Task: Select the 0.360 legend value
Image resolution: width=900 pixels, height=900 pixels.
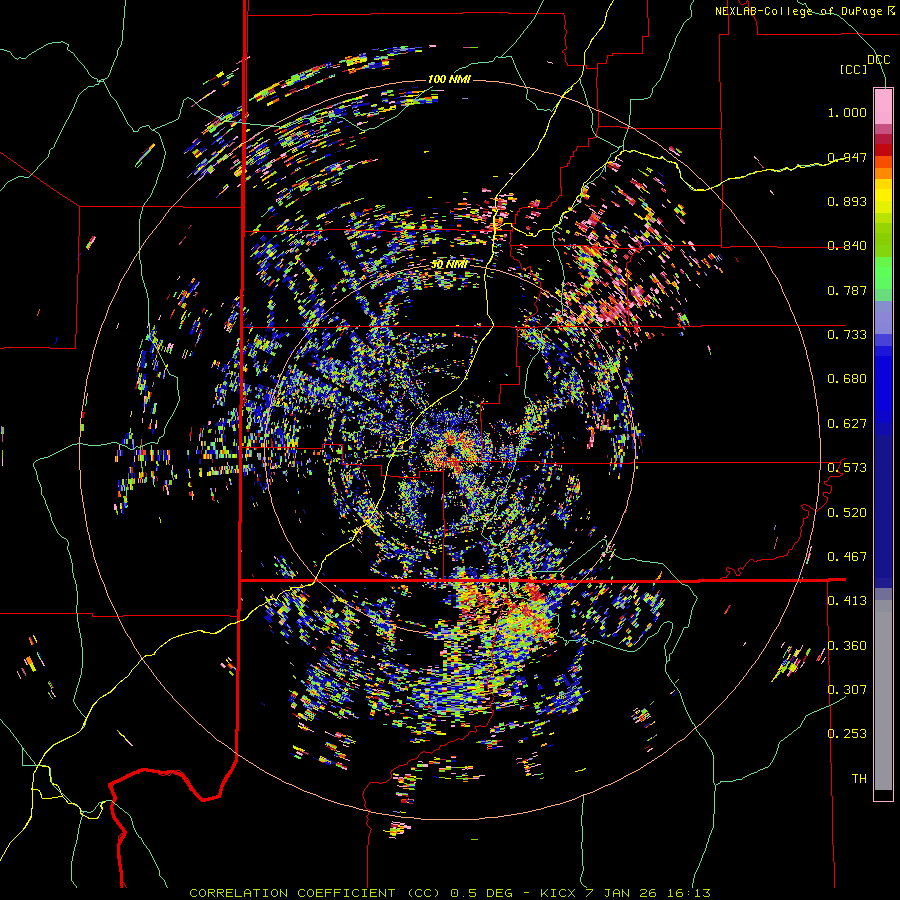Action: pos(847,646)
